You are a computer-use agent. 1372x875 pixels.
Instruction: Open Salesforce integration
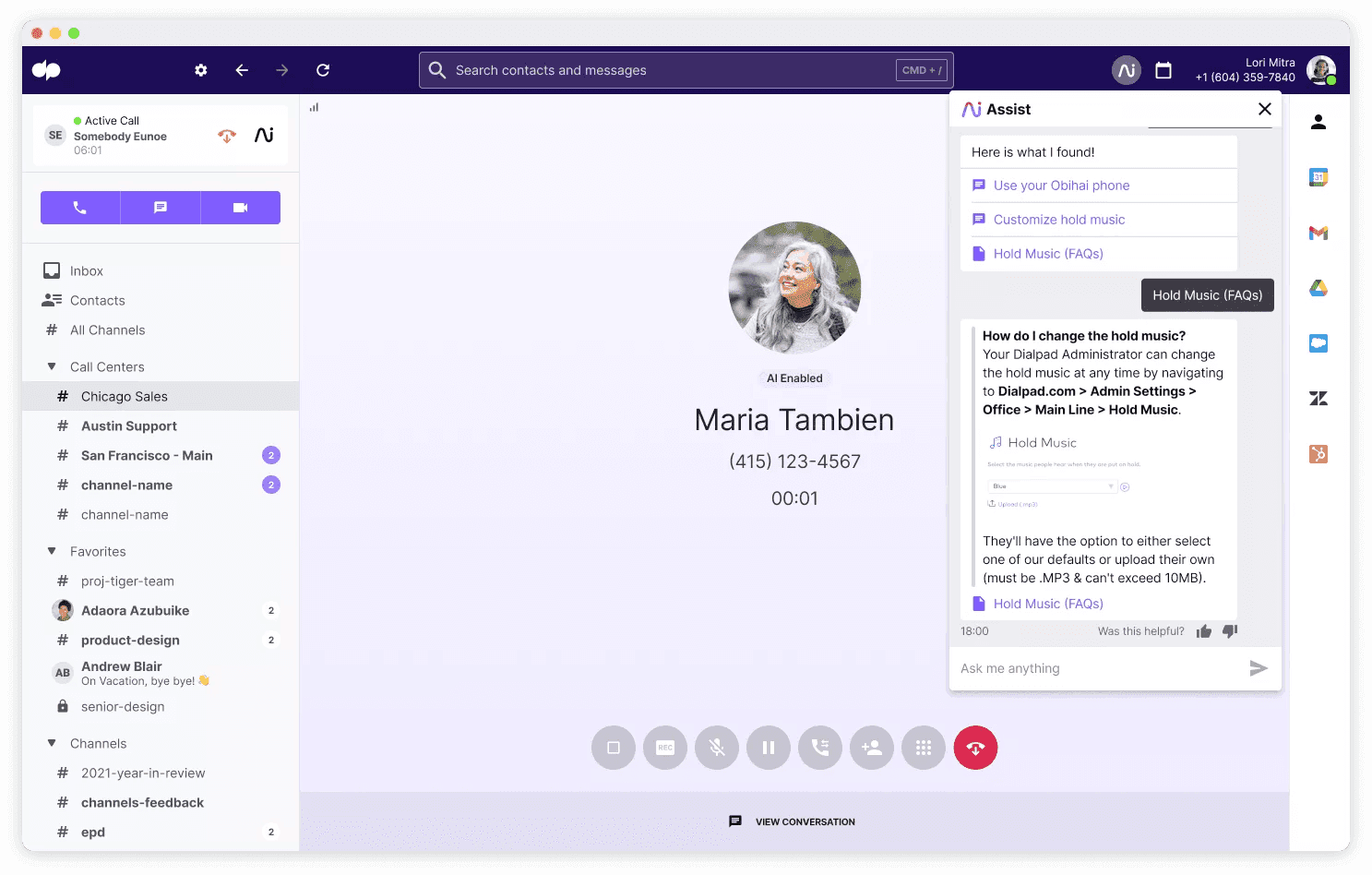point(1318,343)
